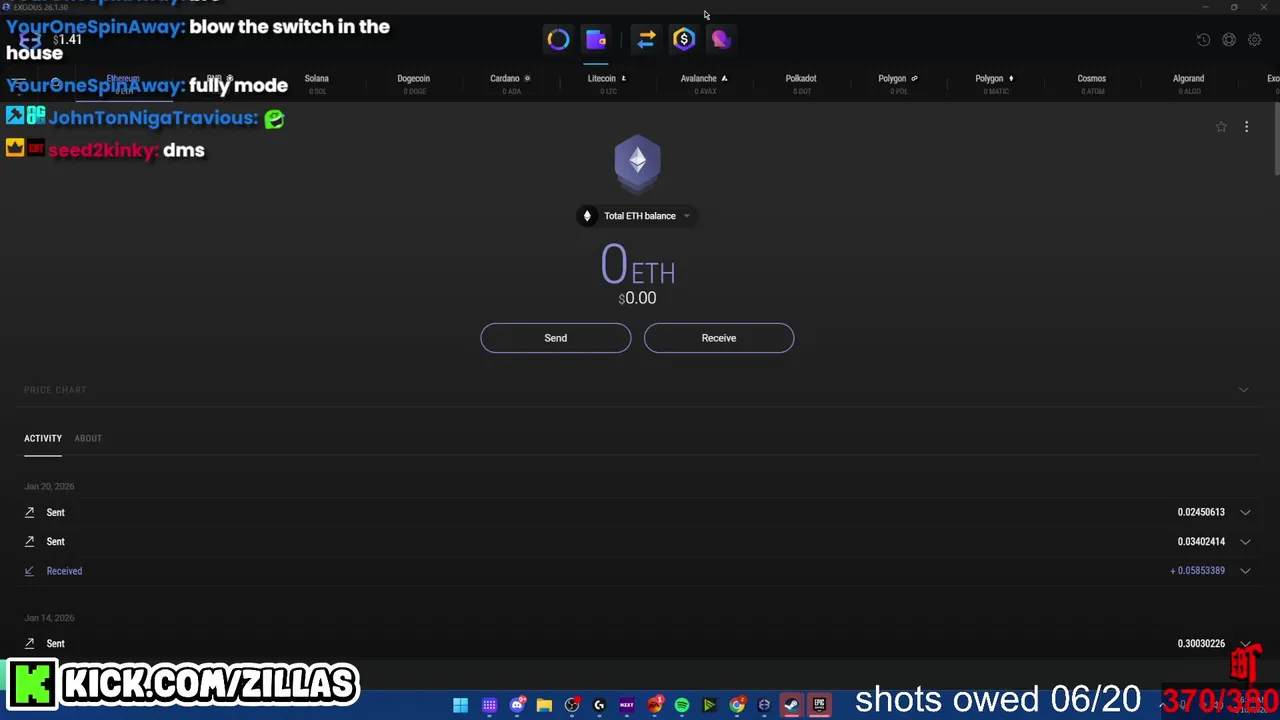Click the 0.03402414 amount
Viewport: 1280px width, 720px height.
[1201, 542]
